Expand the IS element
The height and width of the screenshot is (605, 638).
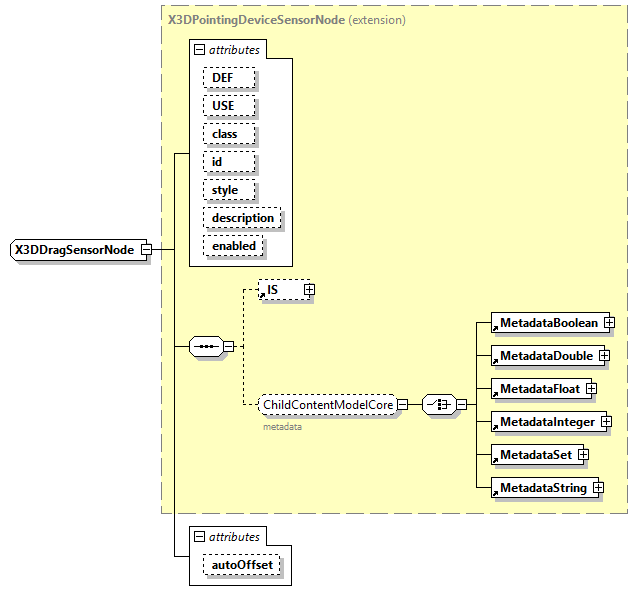309,290
